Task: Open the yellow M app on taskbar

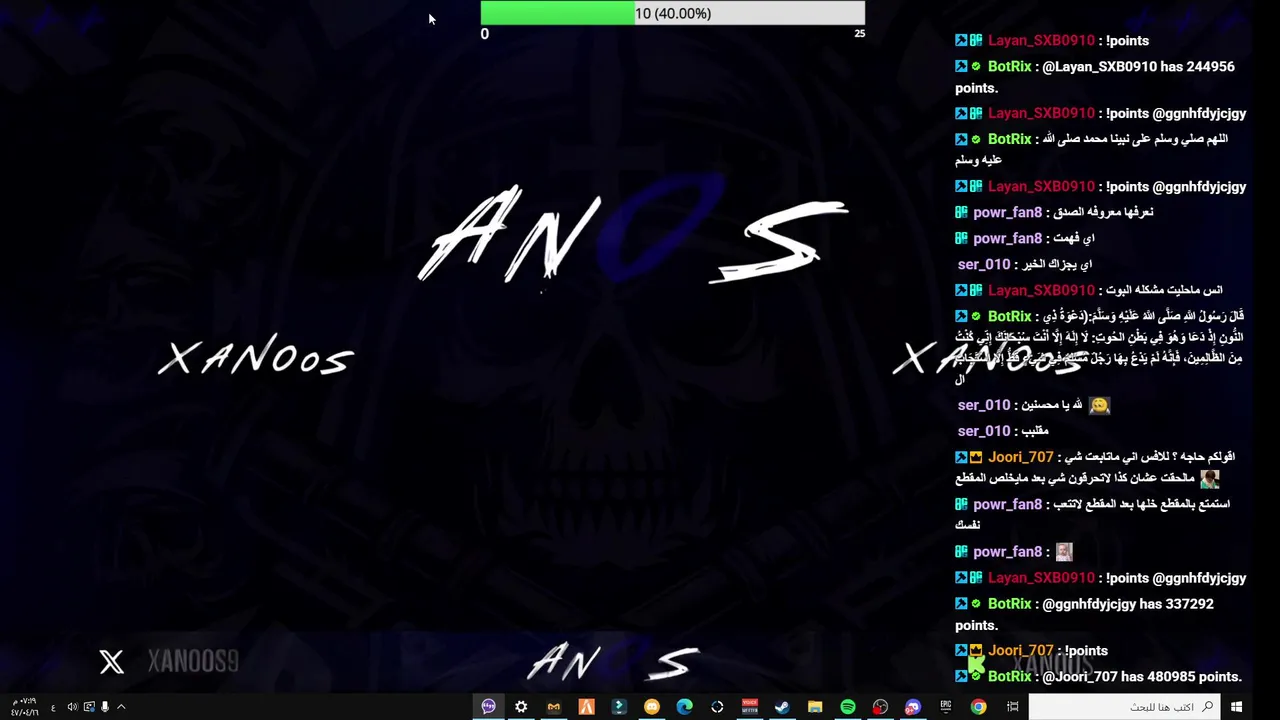Action: click(554, 707)
